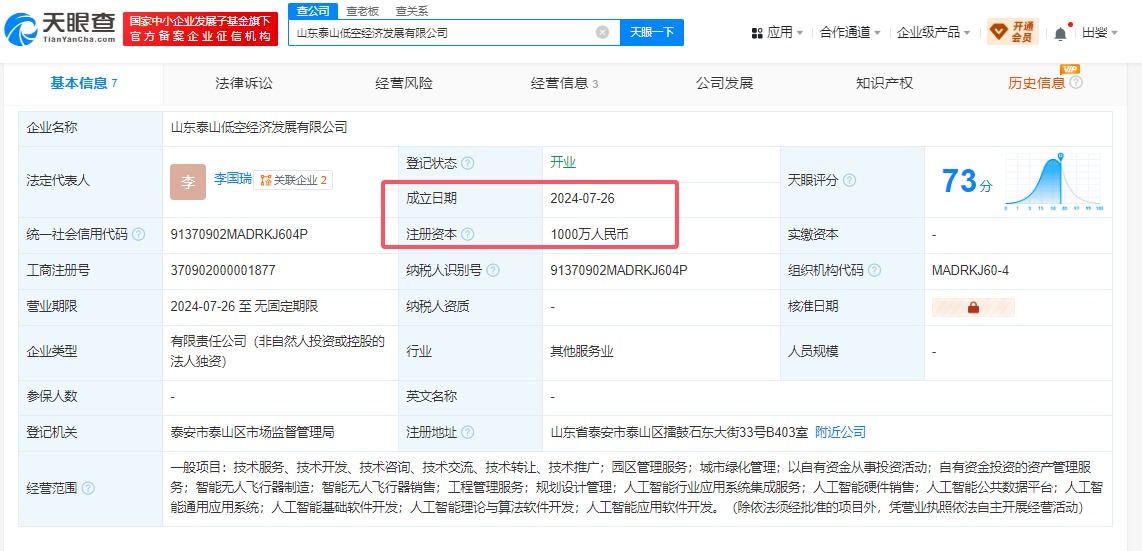This screenshot has width=1142, height=551.
Task: Click the registered address text
Action: click(680, 432)
